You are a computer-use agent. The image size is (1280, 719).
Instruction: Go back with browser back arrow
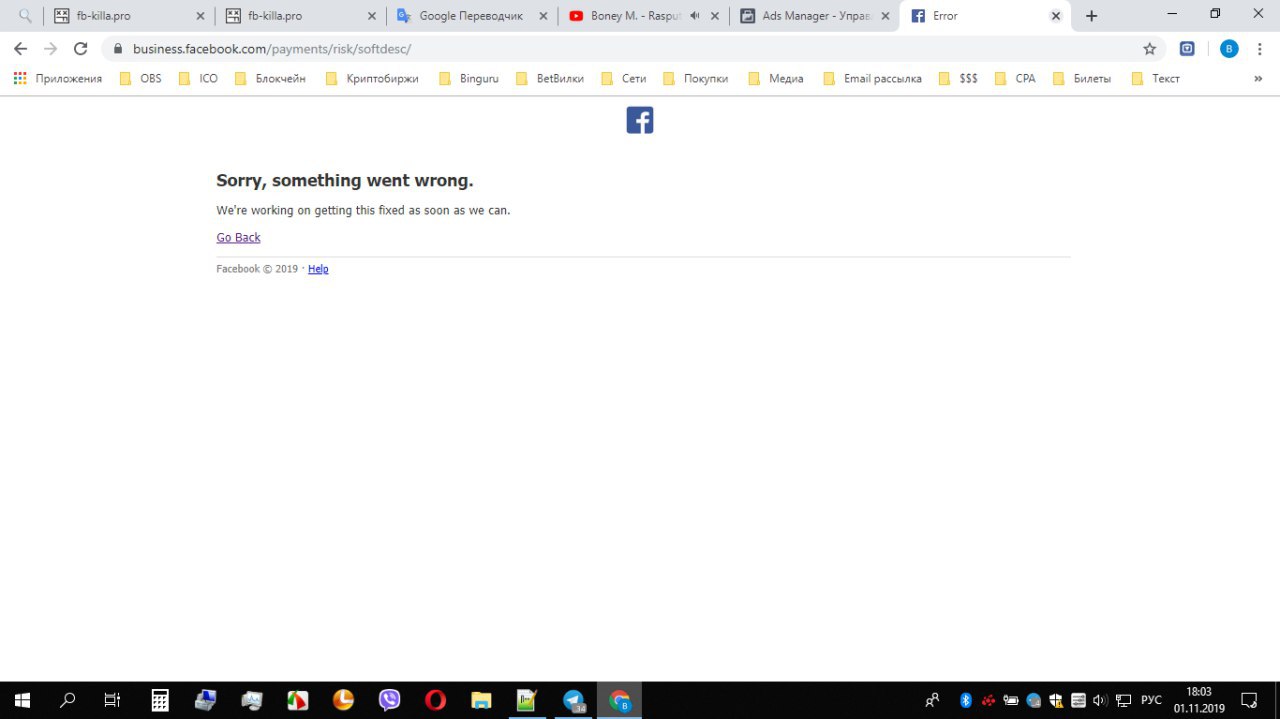(20, 49)
